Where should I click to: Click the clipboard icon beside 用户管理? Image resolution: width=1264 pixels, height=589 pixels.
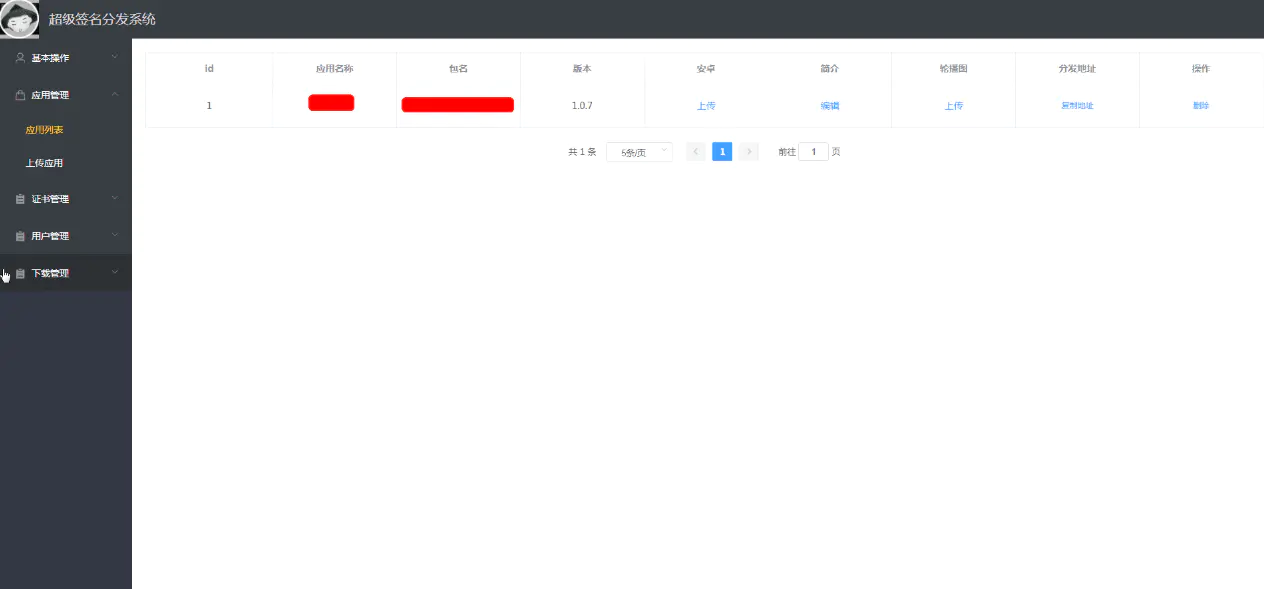[18, 235]
